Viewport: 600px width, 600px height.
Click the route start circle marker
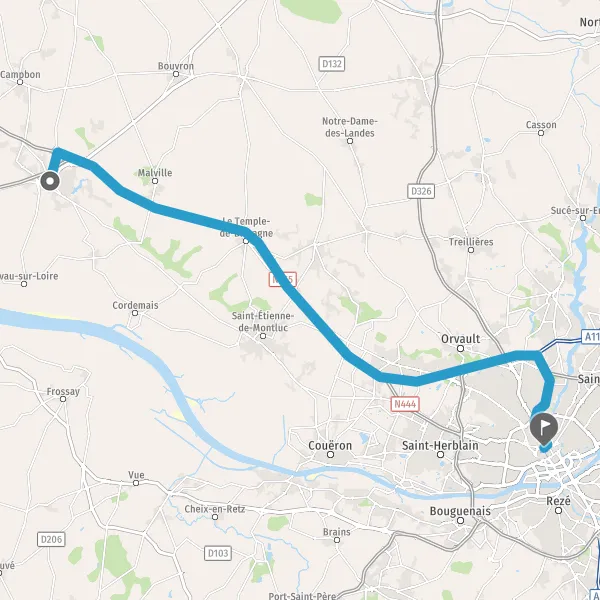50,181
